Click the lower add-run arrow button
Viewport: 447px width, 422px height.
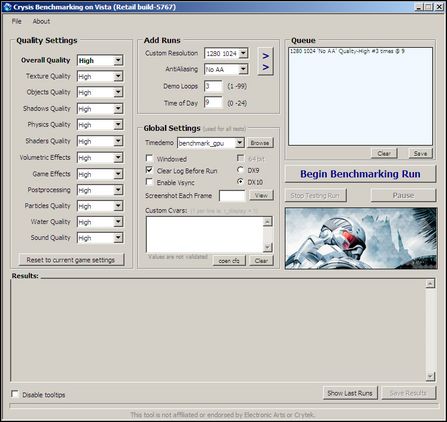point(266,68)
